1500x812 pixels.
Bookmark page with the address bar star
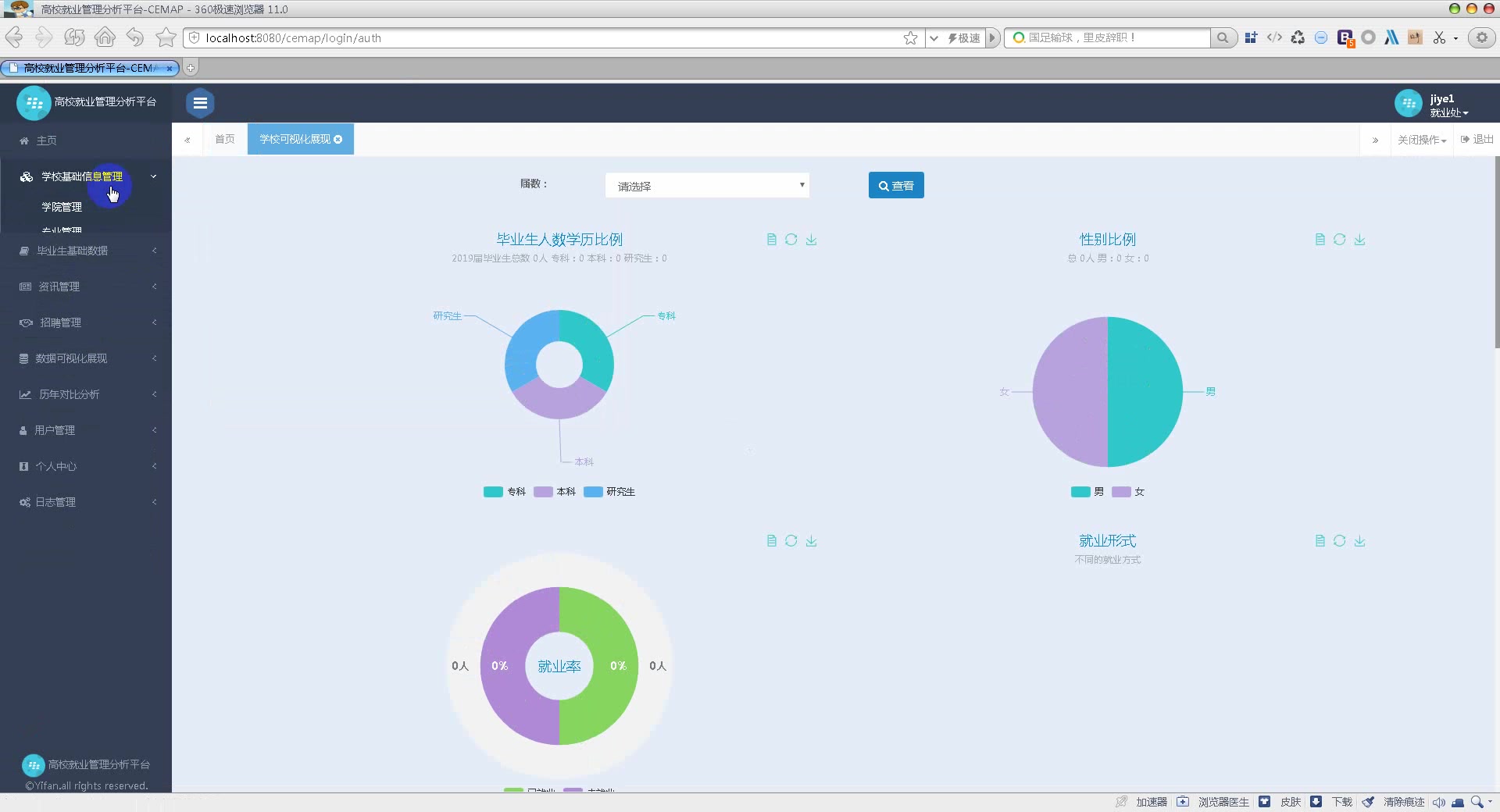(910, 37)
